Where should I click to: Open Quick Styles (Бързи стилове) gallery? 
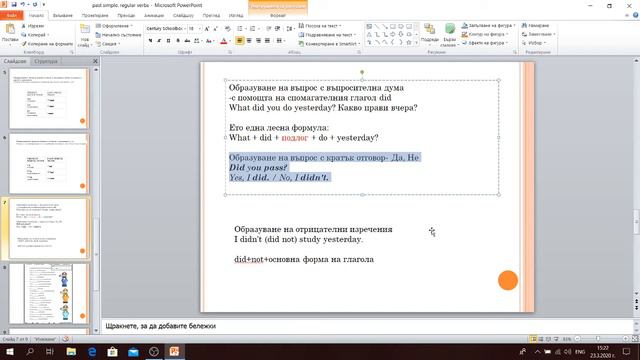(x=449, y=35)
